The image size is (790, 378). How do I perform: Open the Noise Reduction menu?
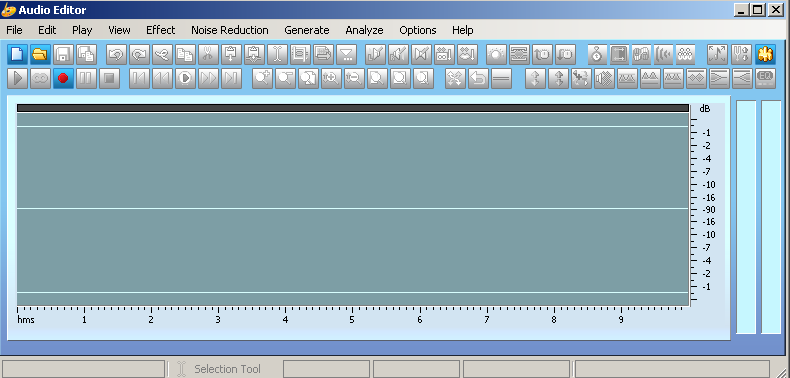coord(230,30)
